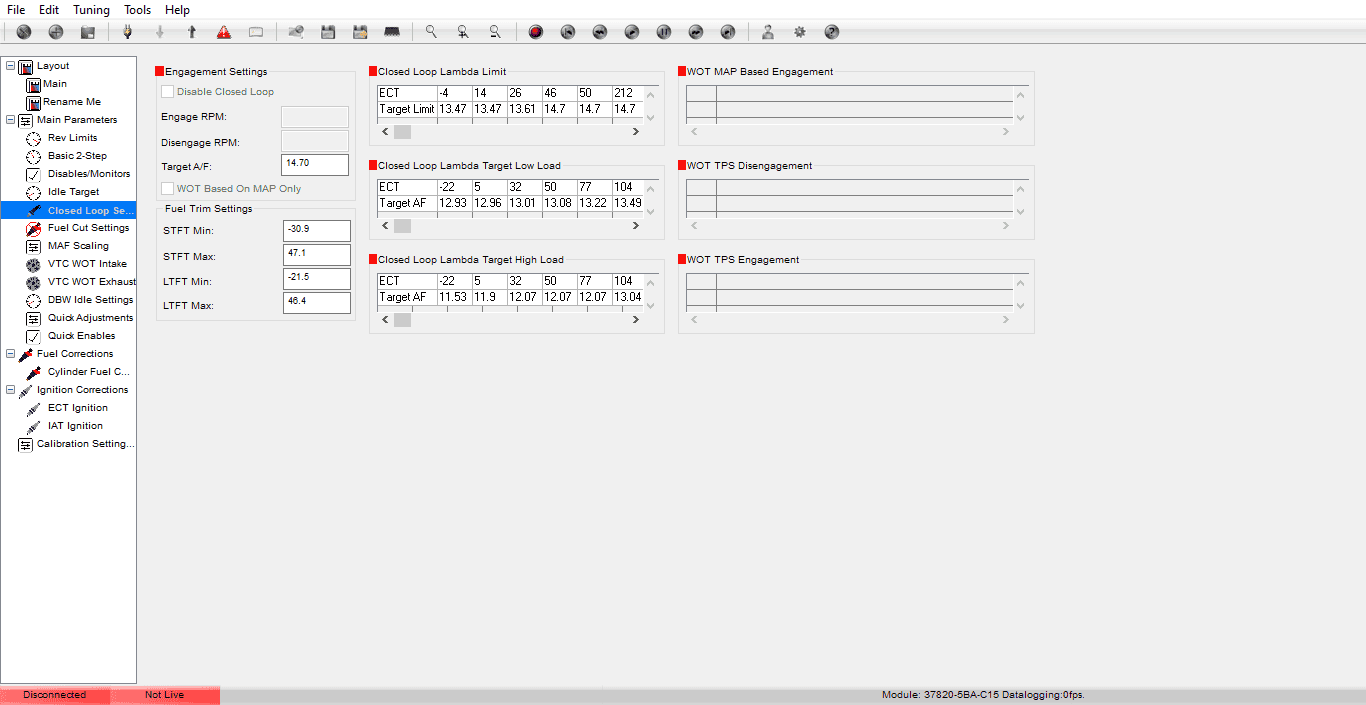Select the Rename Me layout entry

[79, 101]
